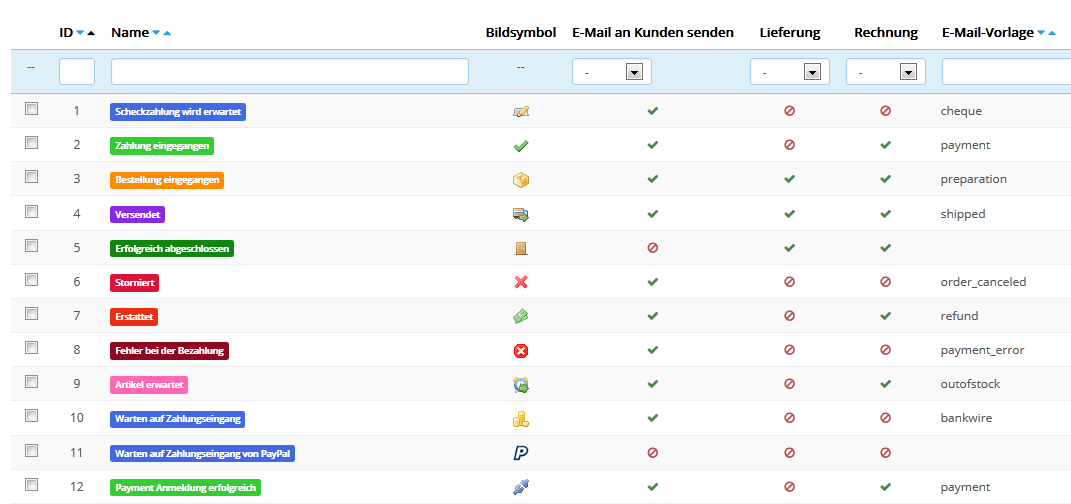
Task: Click the money bill icon for Erstattet
Action: [x=520, y=316]
